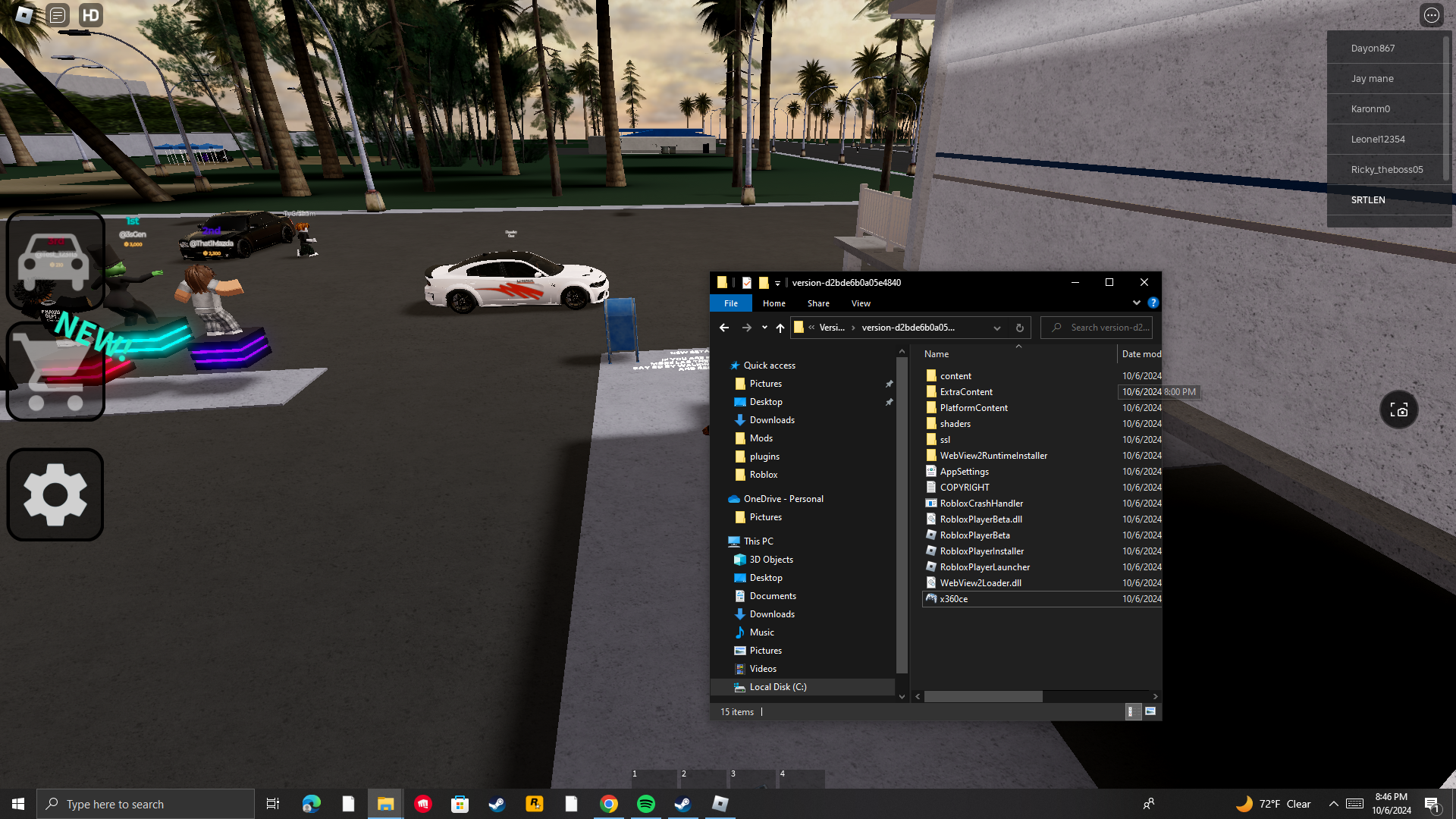Open the address bar history dropdown
Screen dimensions: 1456x819
(996, 328)
